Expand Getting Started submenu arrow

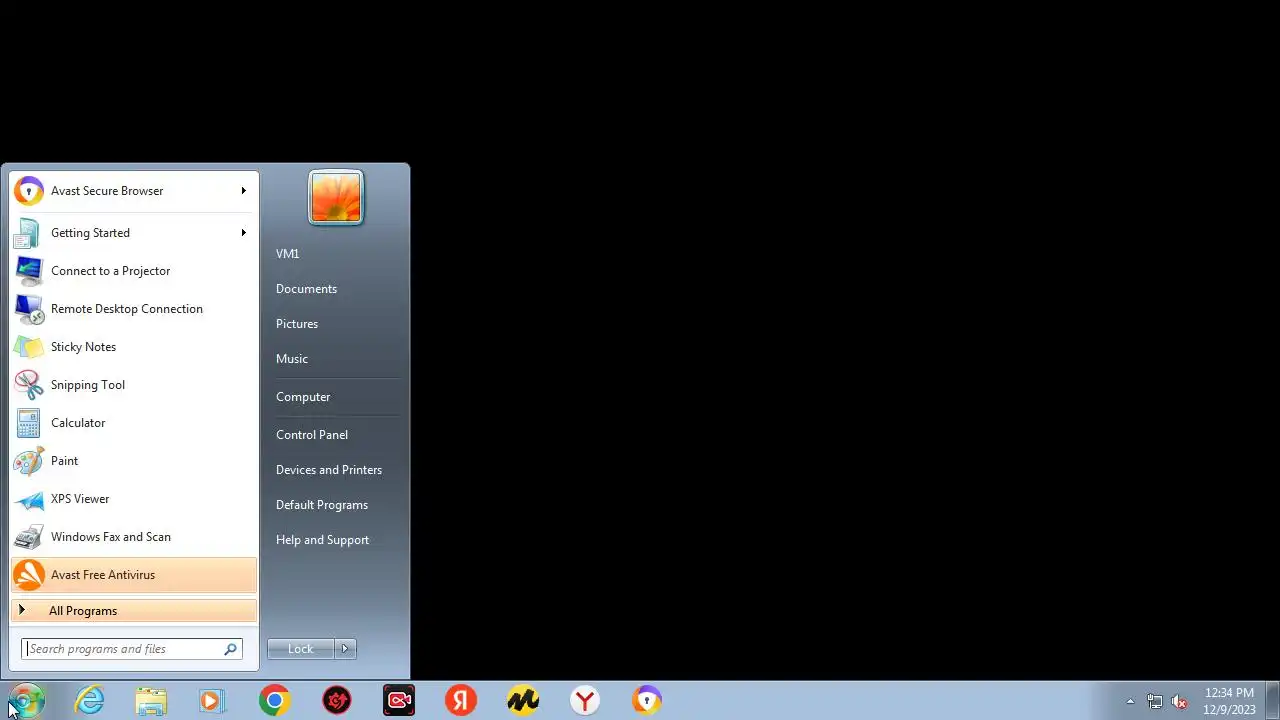(243, 233)
